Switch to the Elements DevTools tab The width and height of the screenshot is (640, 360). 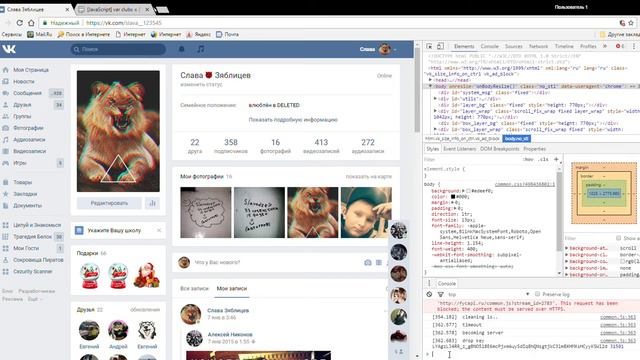(x=464, y=46)
